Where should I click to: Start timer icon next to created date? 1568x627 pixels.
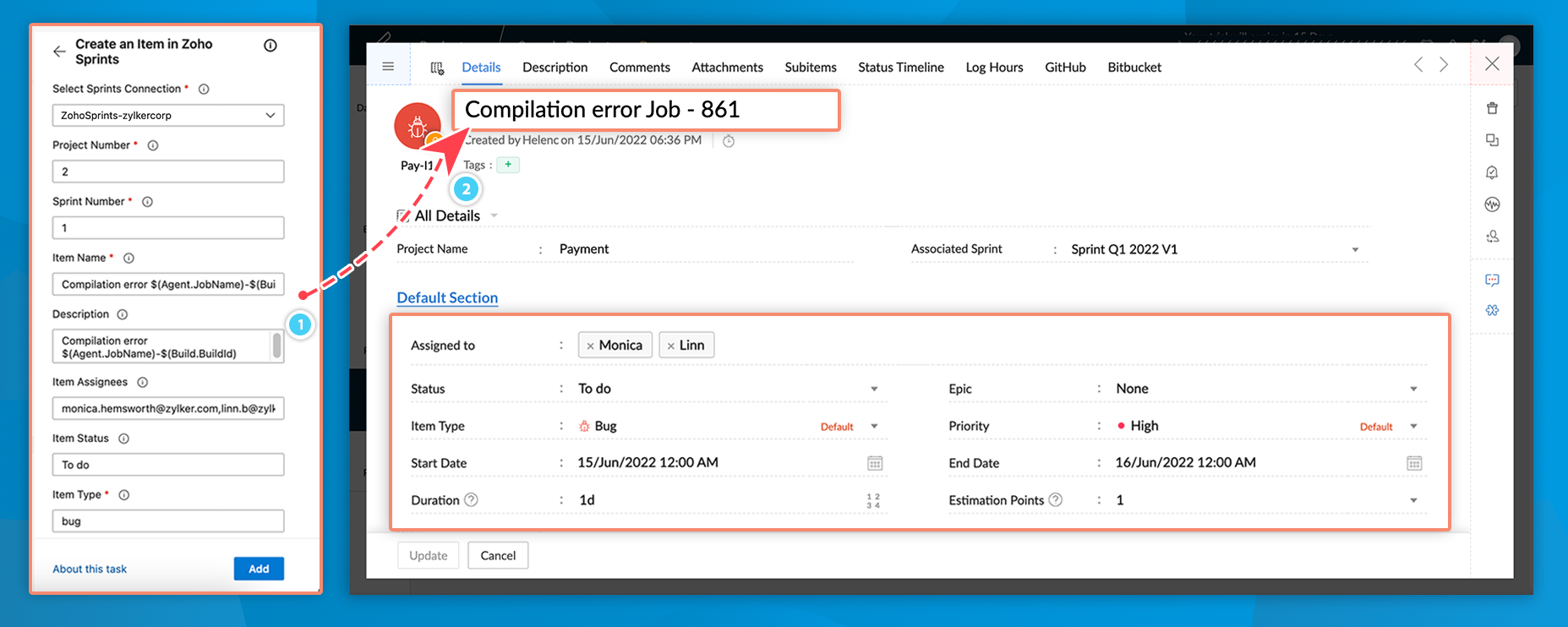pos(729,141)
